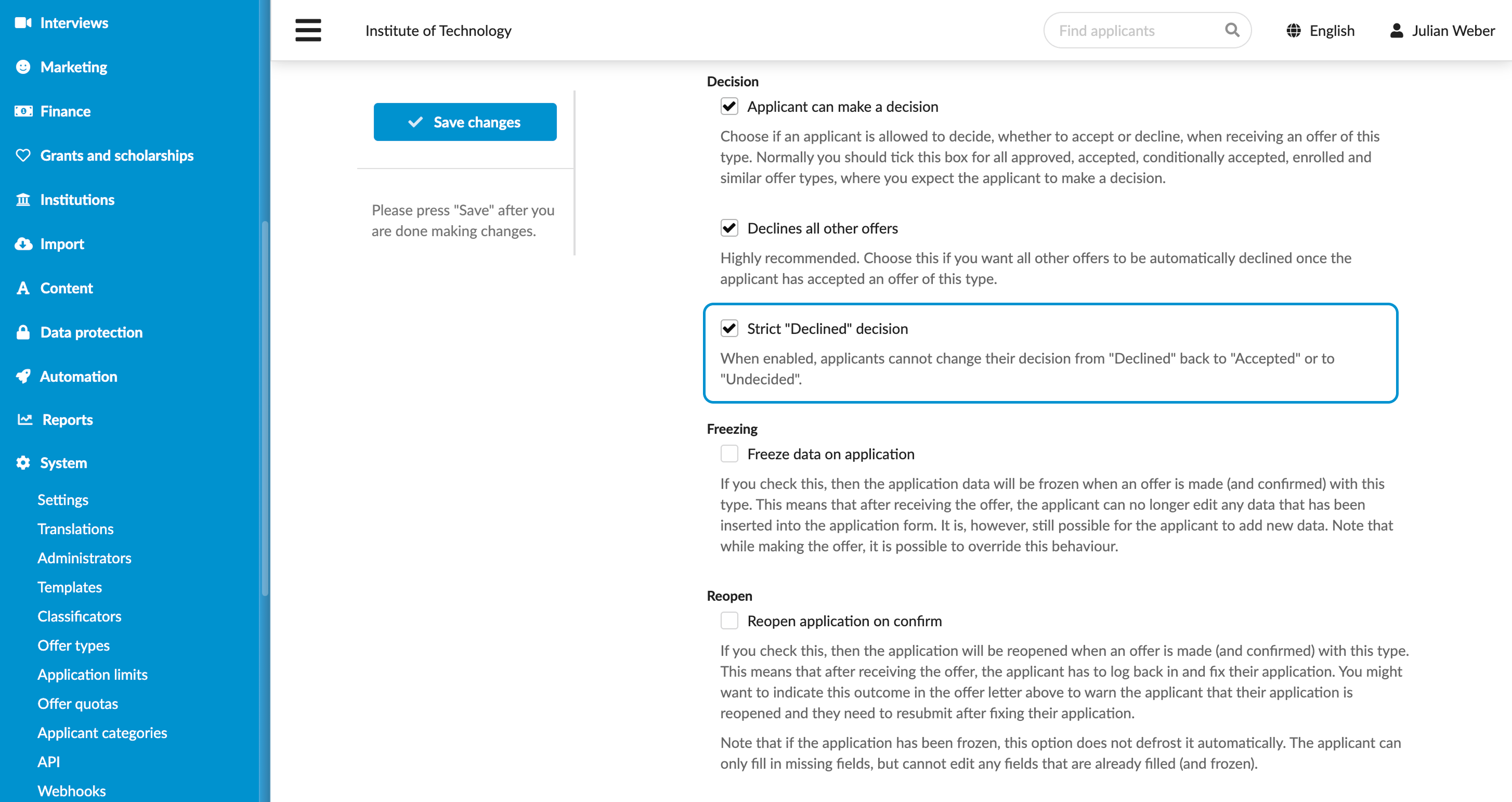Click the Grants and scholarships heart icon
The width and height of the screenshot is (1512, 802).
point(23,156)
